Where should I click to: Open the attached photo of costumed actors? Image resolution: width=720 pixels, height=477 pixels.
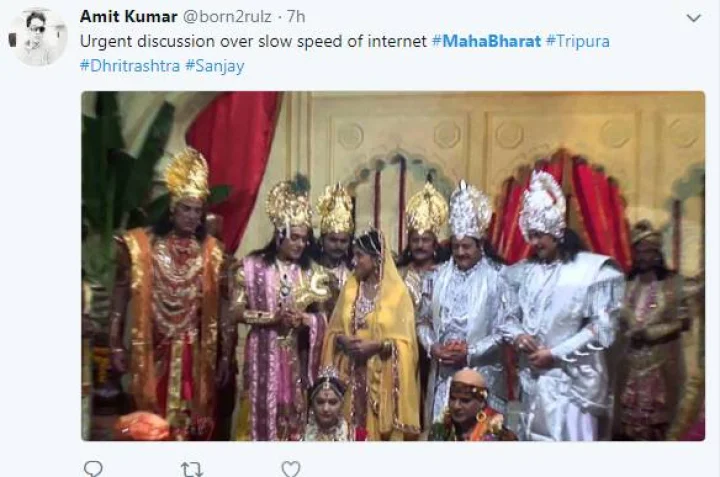click(x=393, y=266)
